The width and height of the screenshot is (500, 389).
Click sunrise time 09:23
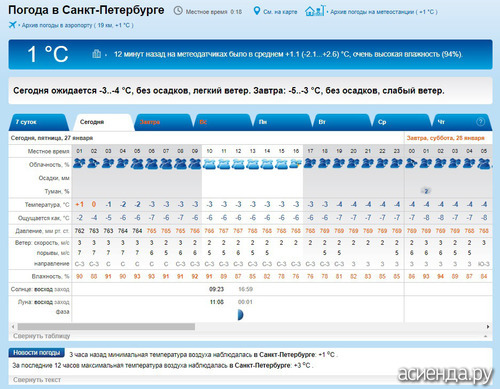coord(216,289)
